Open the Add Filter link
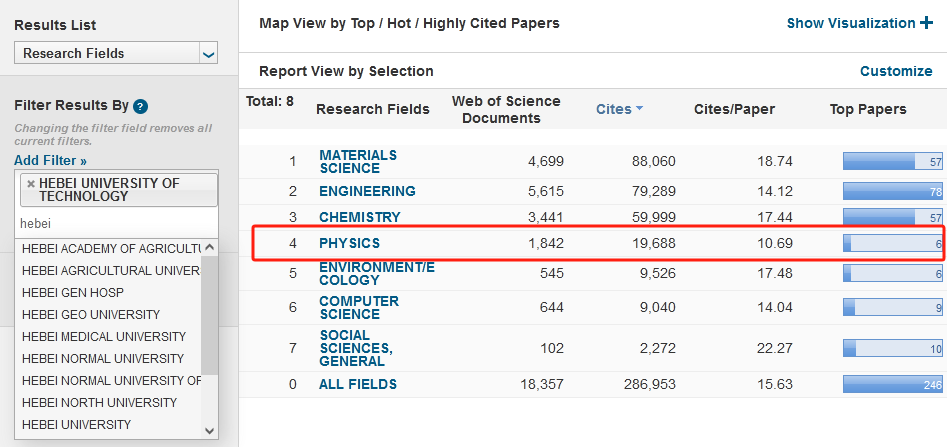947x447 pixels. tap(50, 160)
